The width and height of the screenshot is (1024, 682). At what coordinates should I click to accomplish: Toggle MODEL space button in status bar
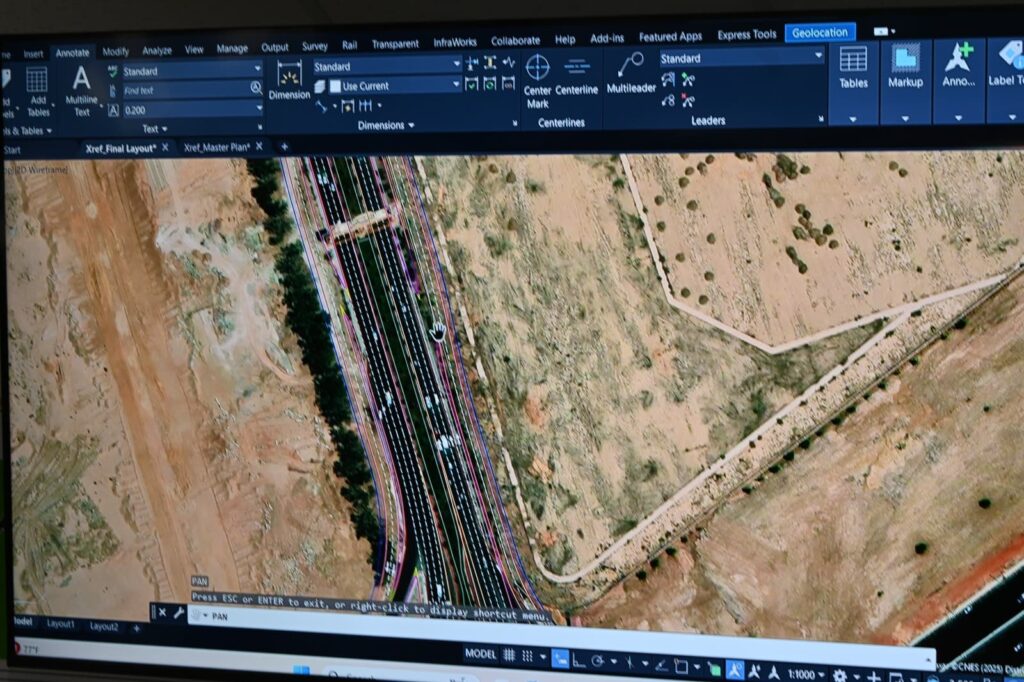point(481,654)
